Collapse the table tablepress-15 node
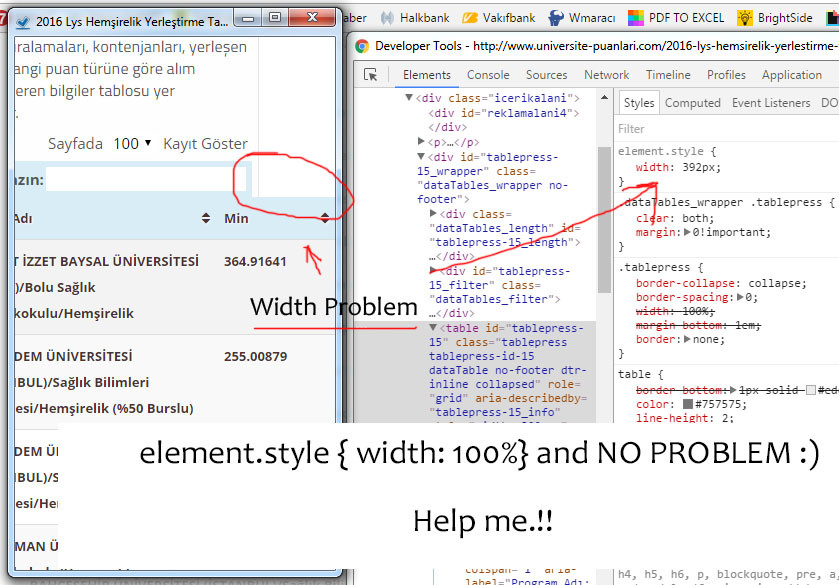This screenshot has width=839, height=585. click(433, 327)
